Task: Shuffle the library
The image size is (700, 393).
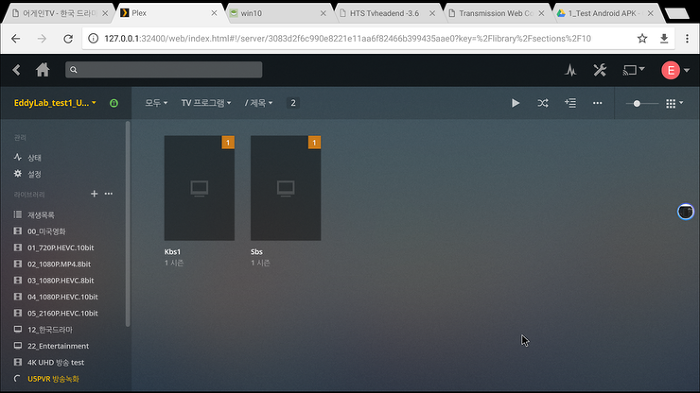Action: (x=543, y=103)
